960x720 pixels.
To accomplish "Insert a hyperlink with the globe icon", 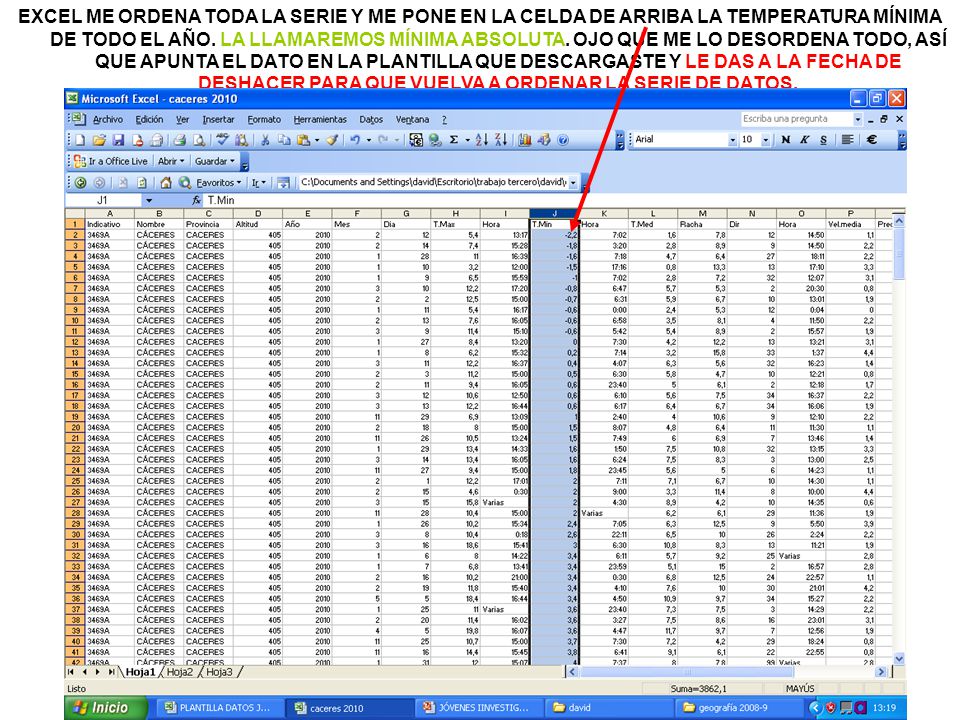I will (x=435, y=140).
